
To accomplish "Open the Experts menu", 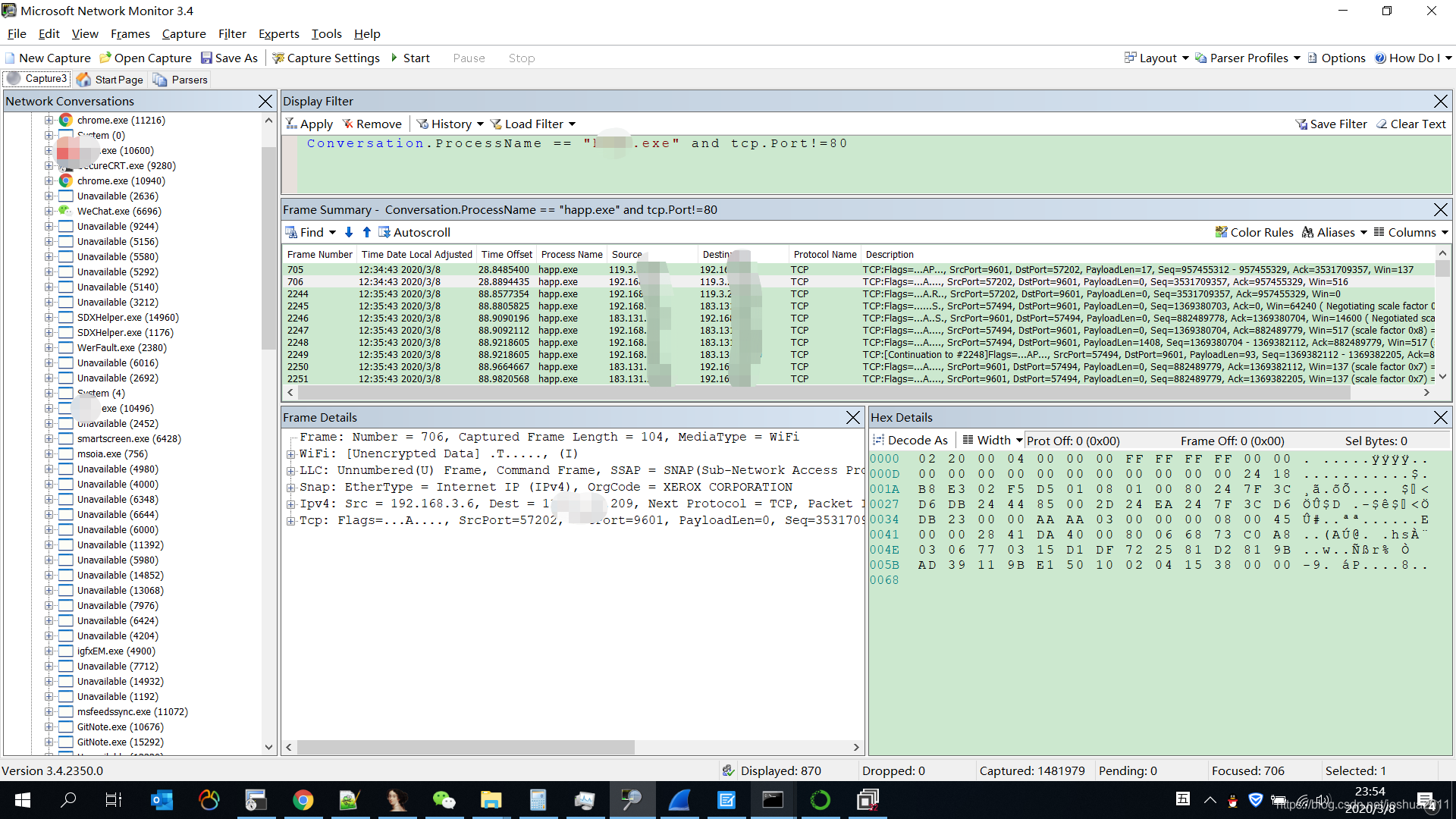I will pyautogui.click(x=278, y=34).
